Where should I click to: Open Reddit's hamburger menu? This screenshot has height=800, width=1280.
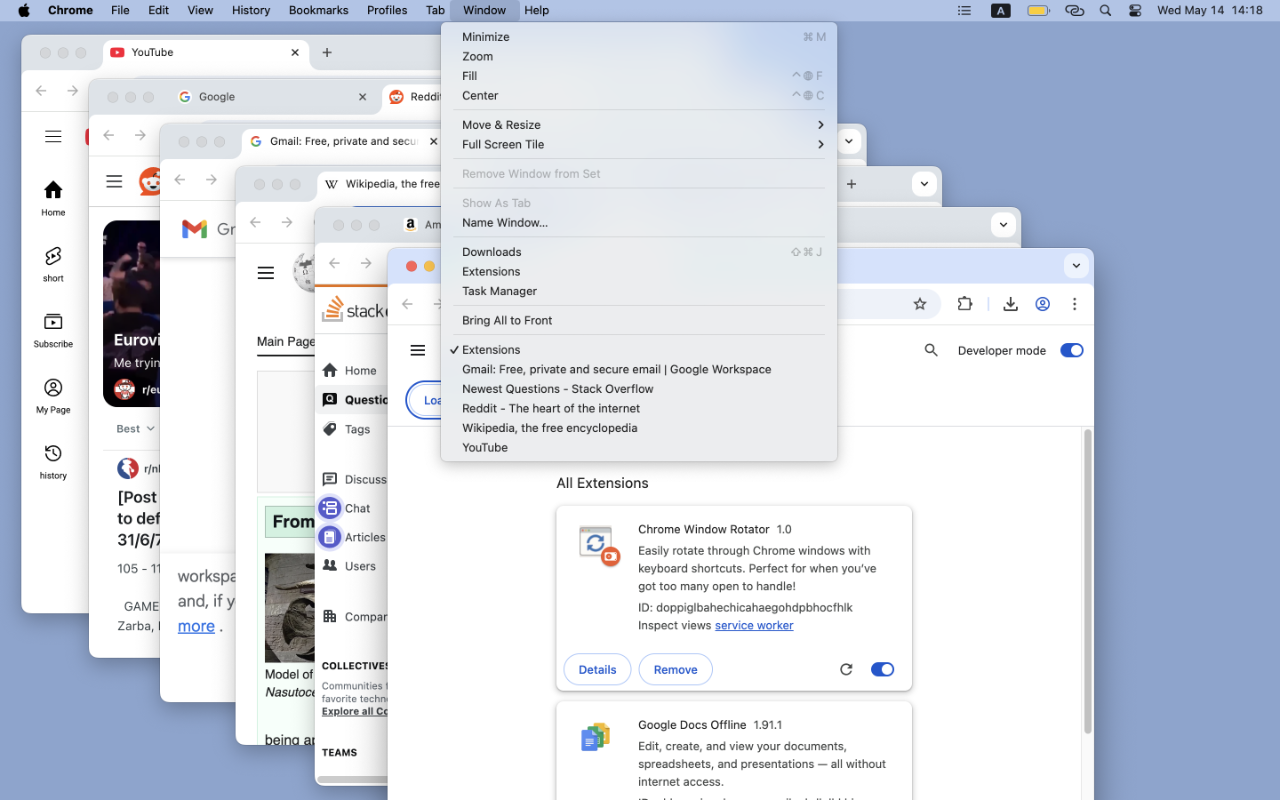(114, 181)
